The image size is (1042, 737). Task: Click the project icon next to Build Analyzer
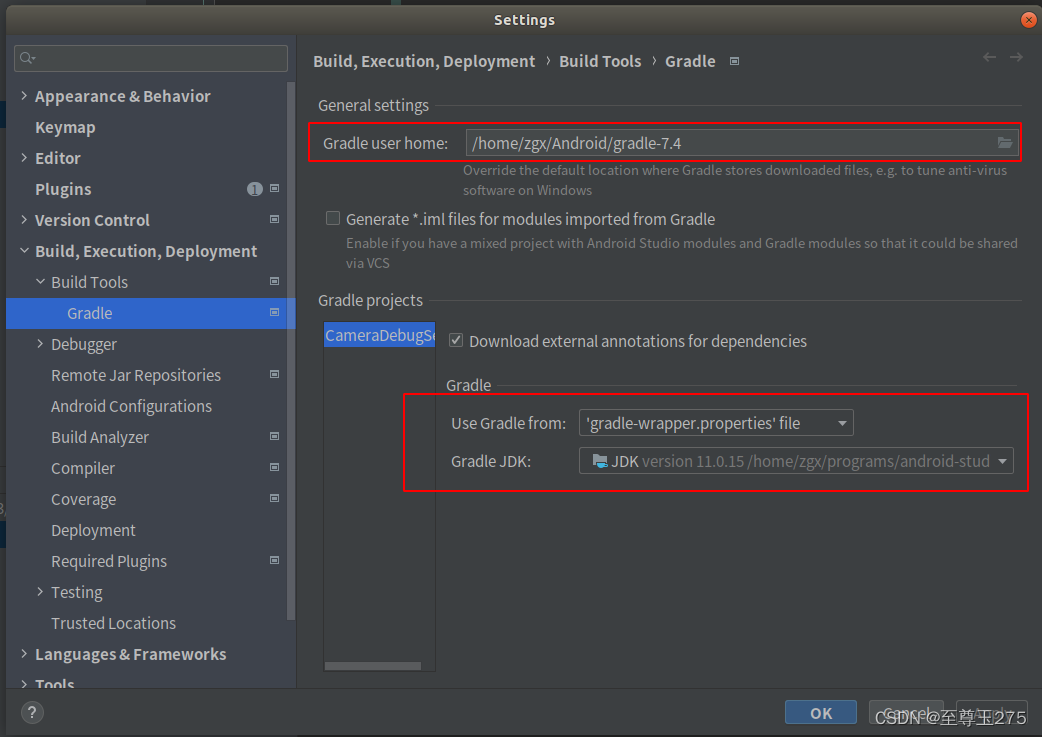click(274, 437)
